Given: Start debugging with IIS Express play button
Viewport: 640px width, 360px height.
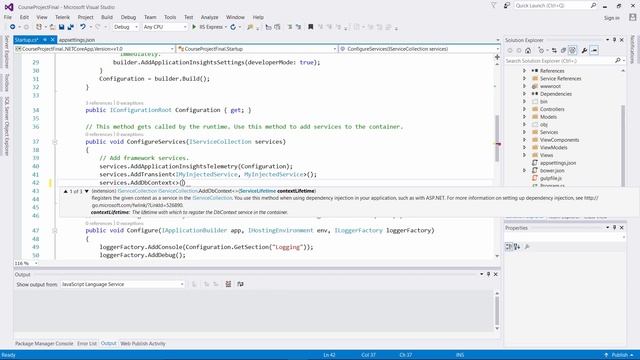Looking at the screenshot, I should coord(194,27).
